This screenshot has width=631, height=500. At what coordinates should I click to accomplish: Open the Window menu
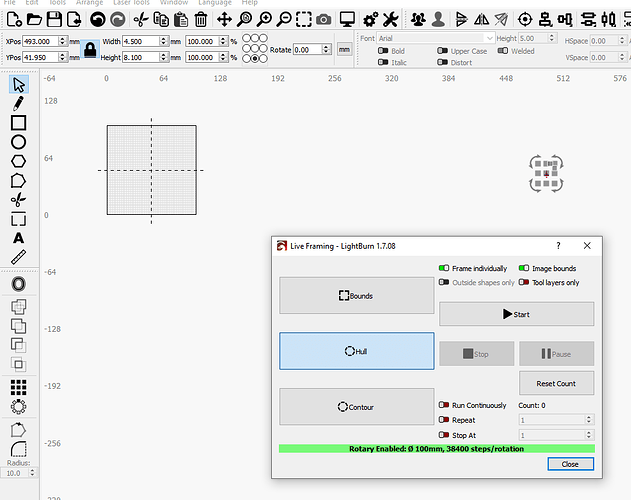point(174,3)
